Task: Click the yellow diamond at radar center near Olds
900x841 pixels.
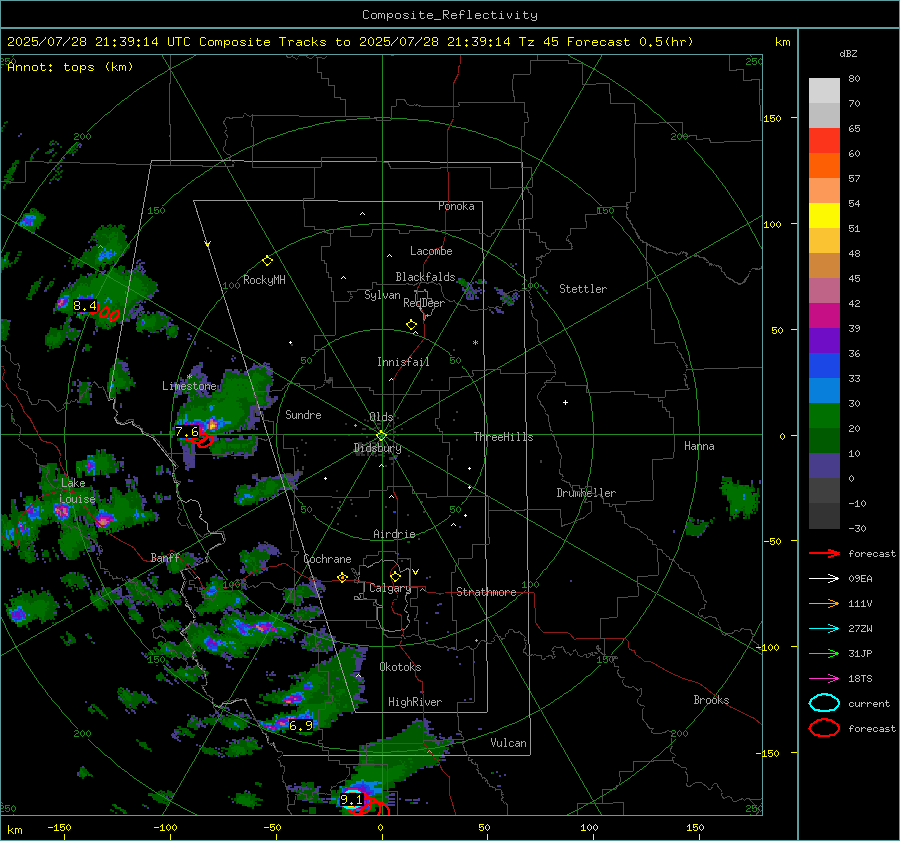Action: pos(382,436)
